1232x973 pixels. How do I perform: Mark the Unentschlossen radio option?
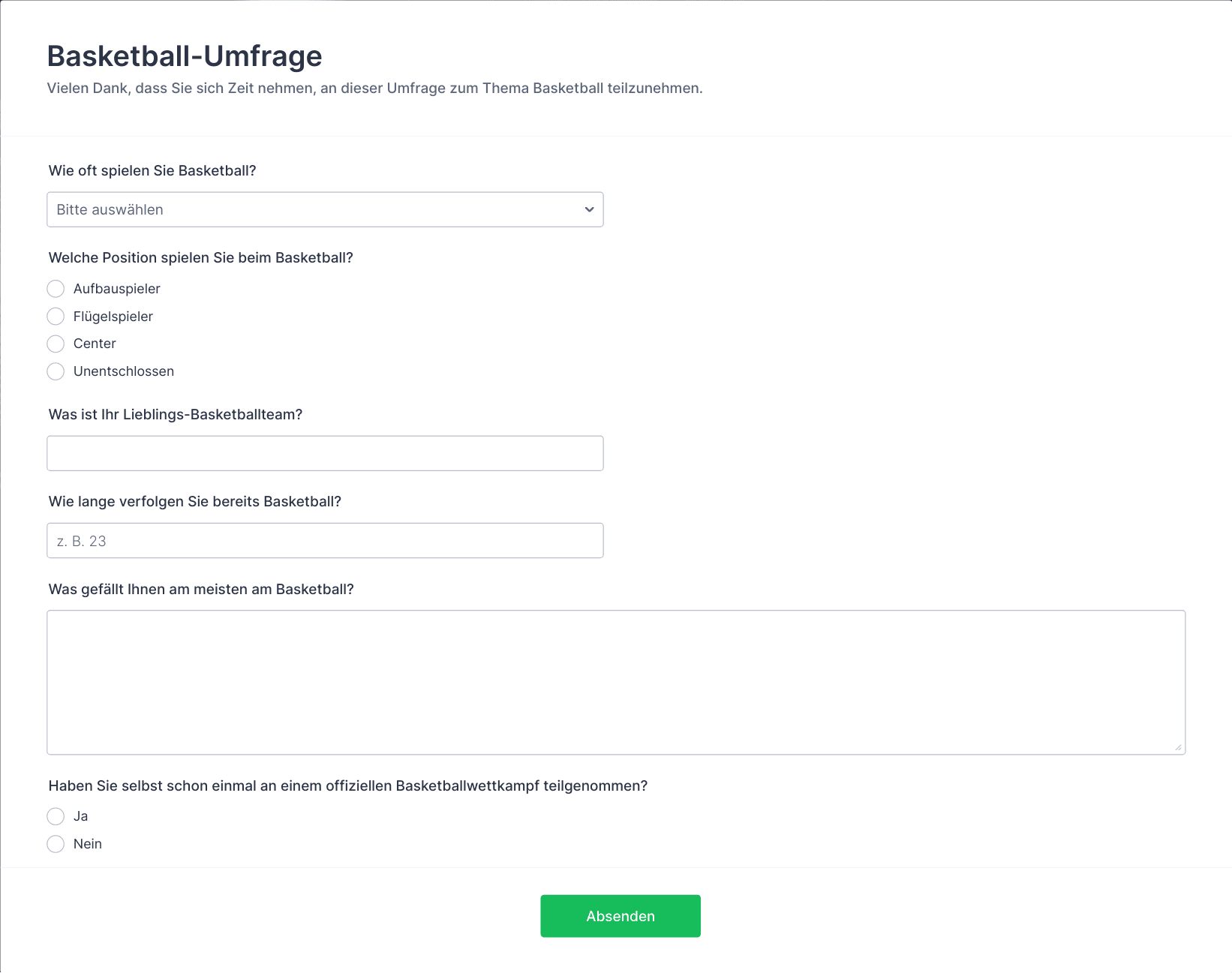56,371
